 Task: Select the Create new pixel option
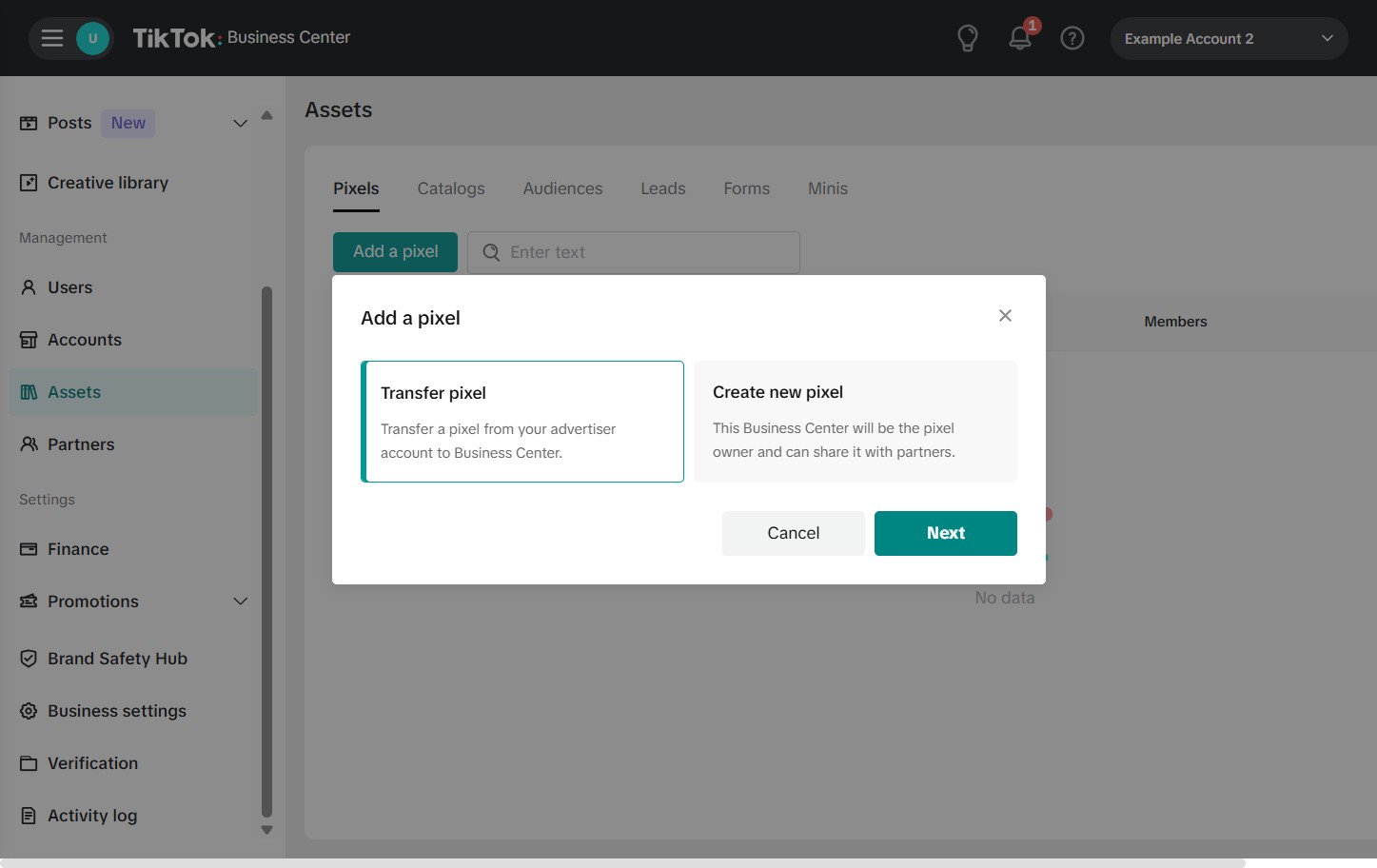coord(855,422)
